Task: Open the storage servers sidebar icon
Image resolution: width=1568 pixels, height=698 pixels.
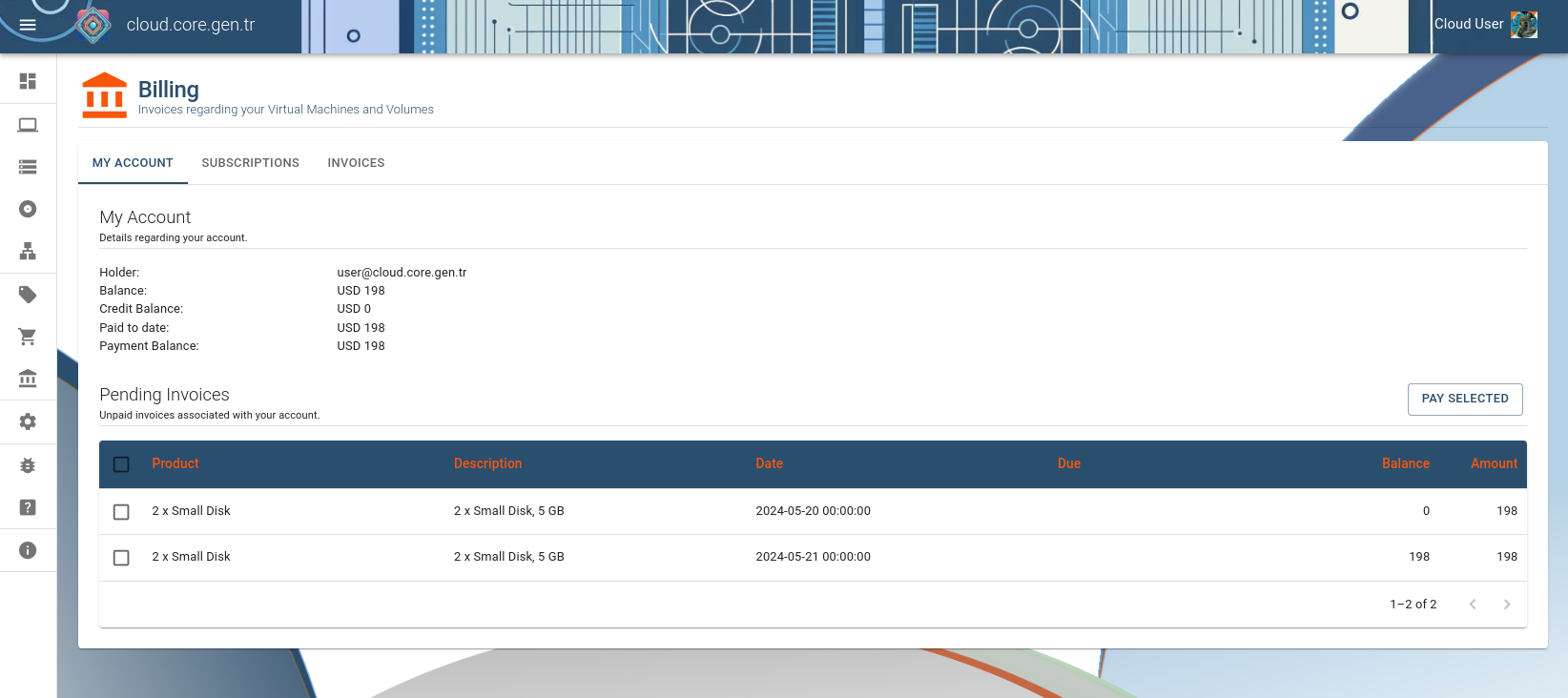Action: [x=28, y=167]
